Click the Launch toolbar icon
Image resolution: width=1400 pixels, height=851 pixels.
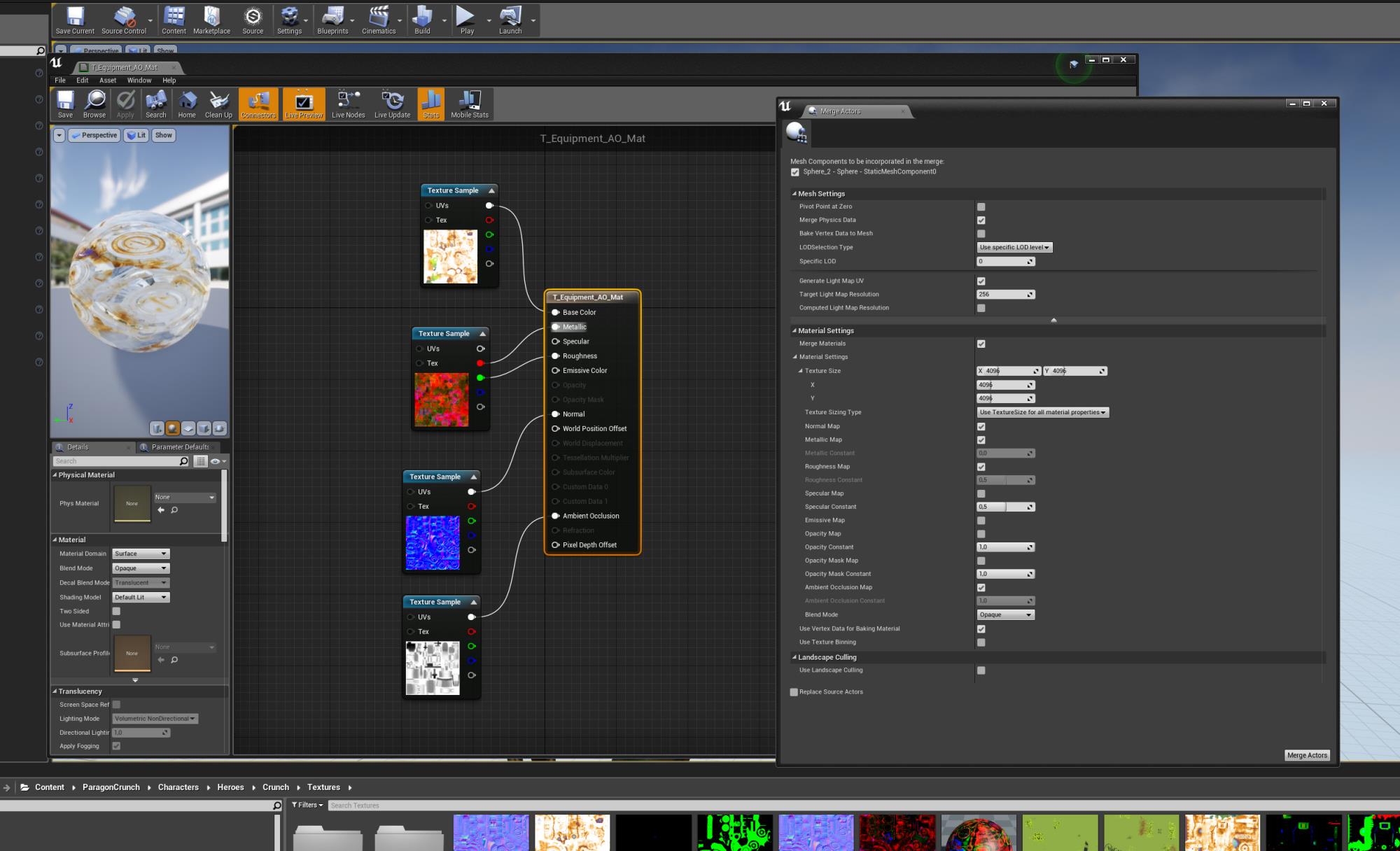point(510,20)
